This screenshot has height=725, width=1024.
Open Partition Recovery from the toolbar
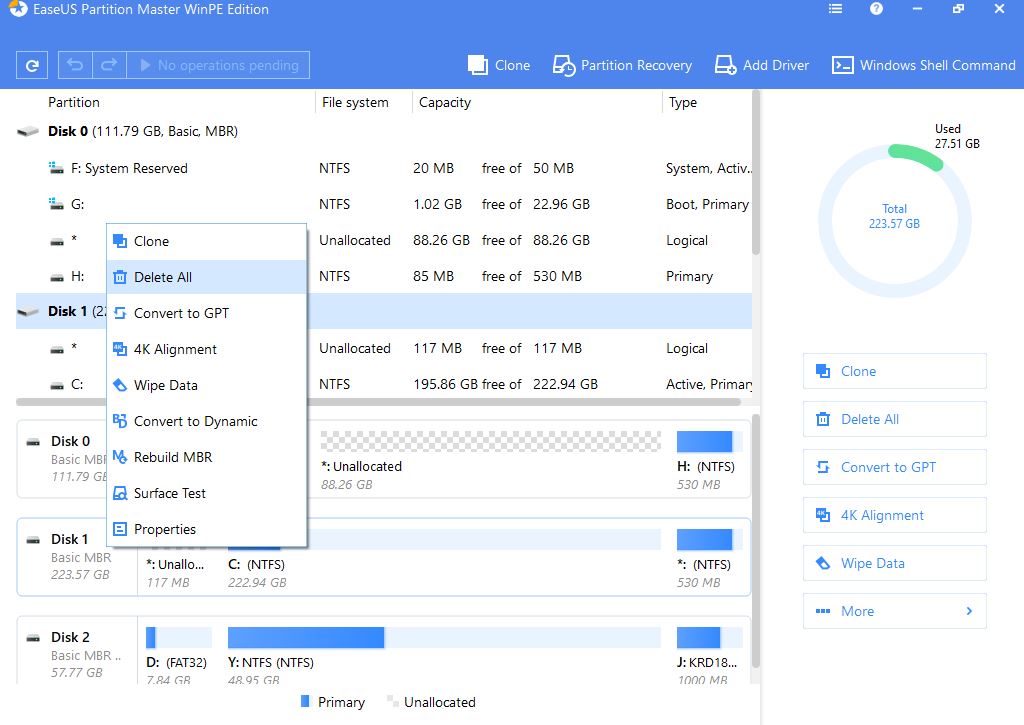(622, 66)
